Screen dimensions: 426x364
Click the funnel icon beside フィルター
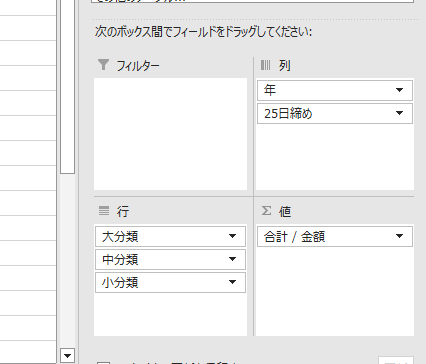pos(103,65)
